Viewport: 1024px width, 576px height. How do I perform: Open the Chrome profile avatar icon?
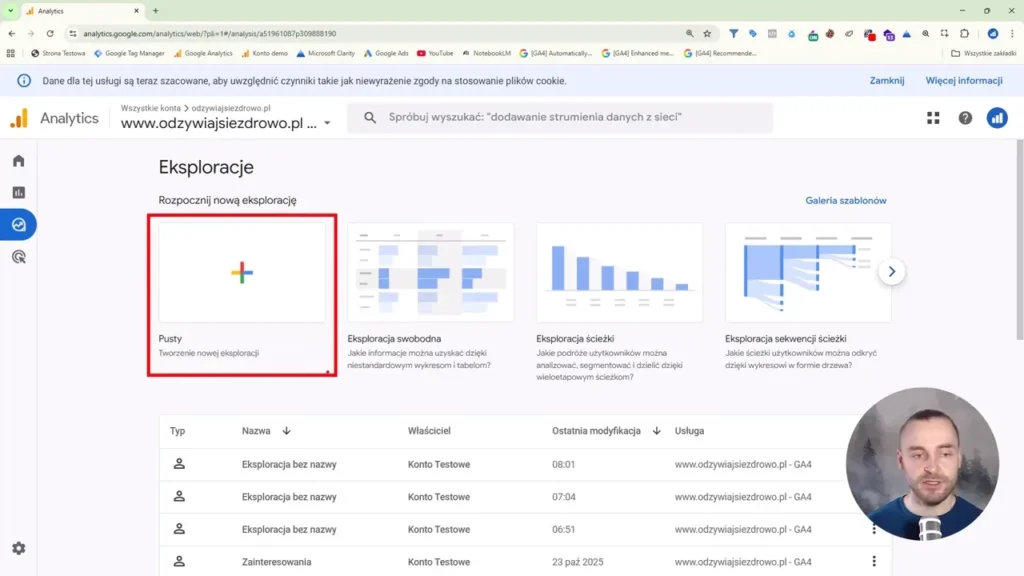pyautogui.click(x=993, y=33)
